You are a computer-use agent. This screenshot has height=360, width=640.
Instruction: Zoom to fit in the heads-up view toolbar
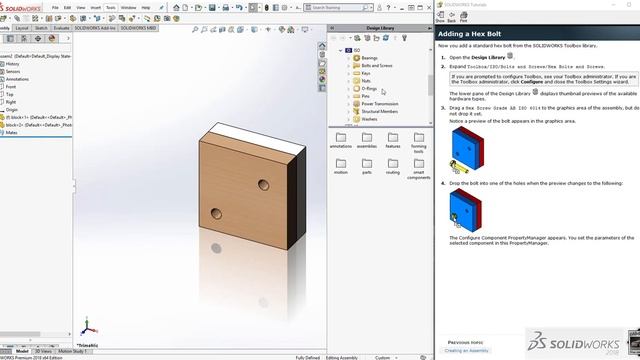point(195,29)
